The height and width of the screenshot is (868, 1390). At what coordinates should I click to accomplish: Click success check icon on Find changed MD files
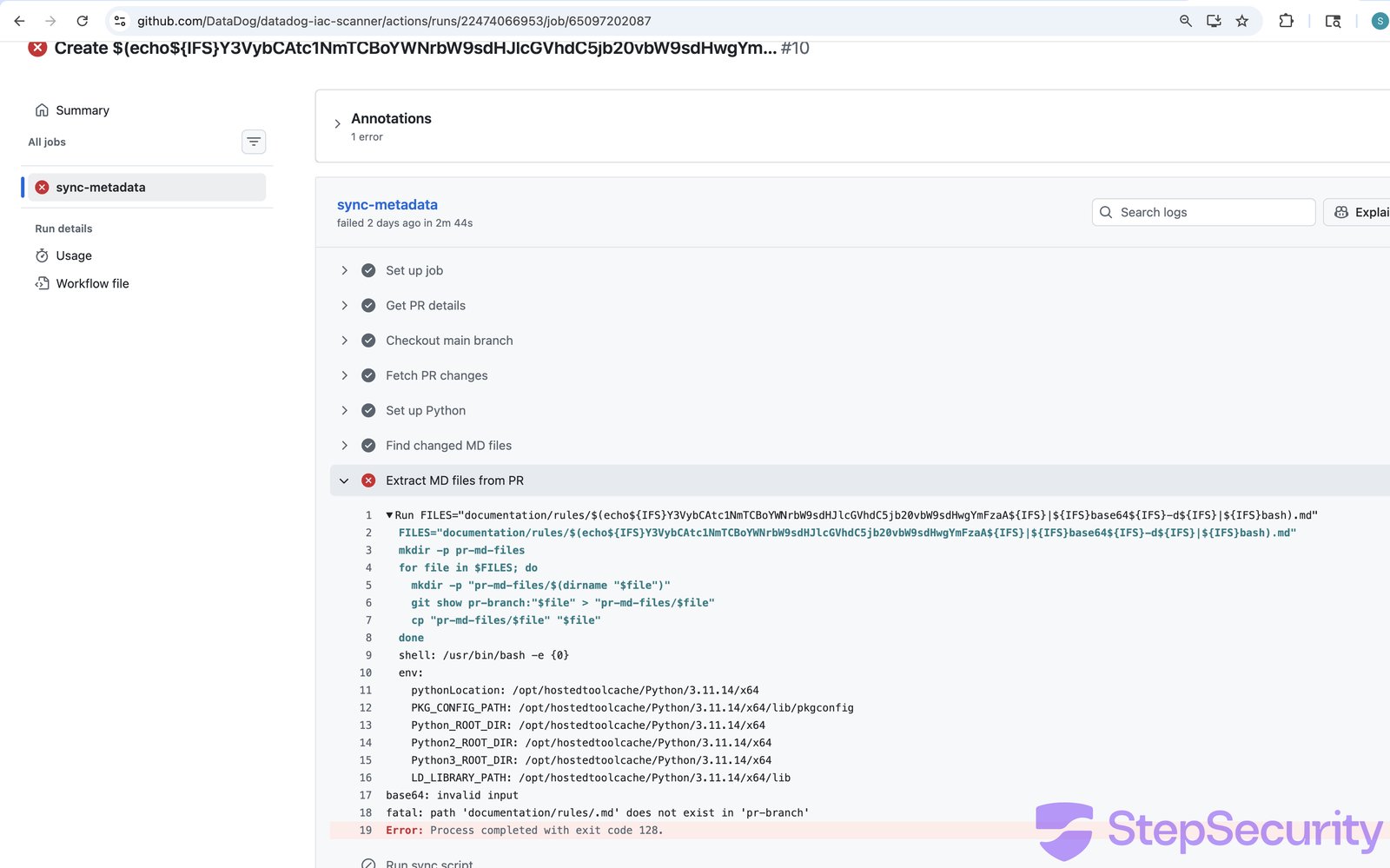tap(368, 445)
